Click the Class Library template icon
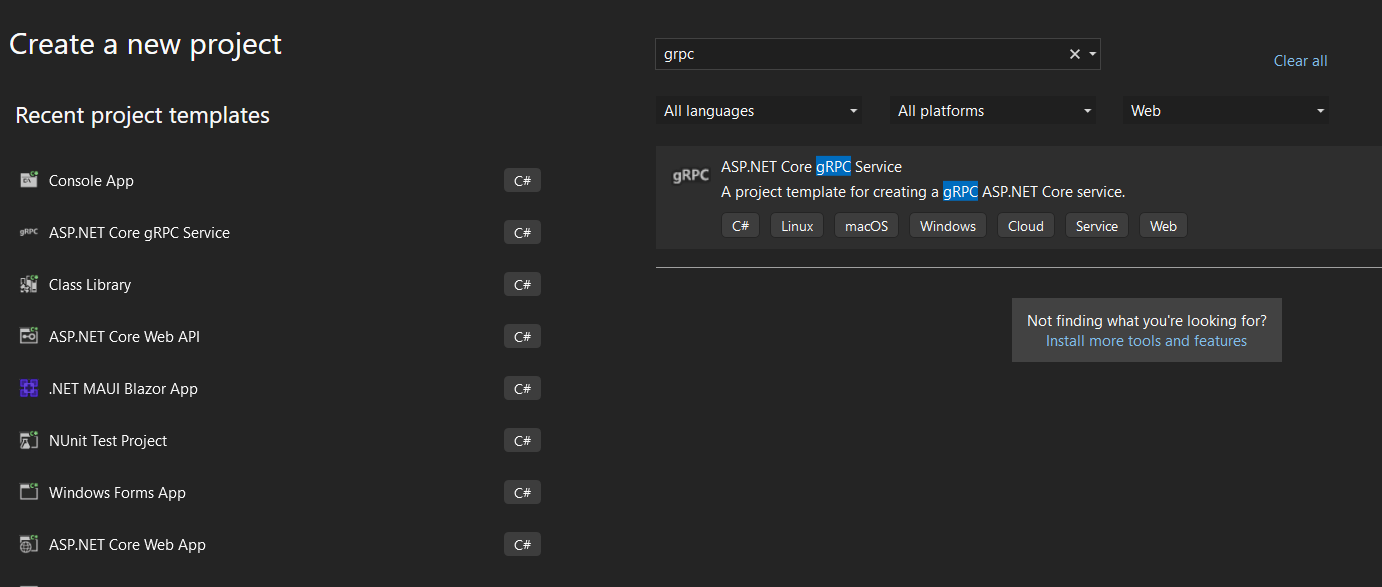Screen dimensions: 1382x587 [28, 284]
